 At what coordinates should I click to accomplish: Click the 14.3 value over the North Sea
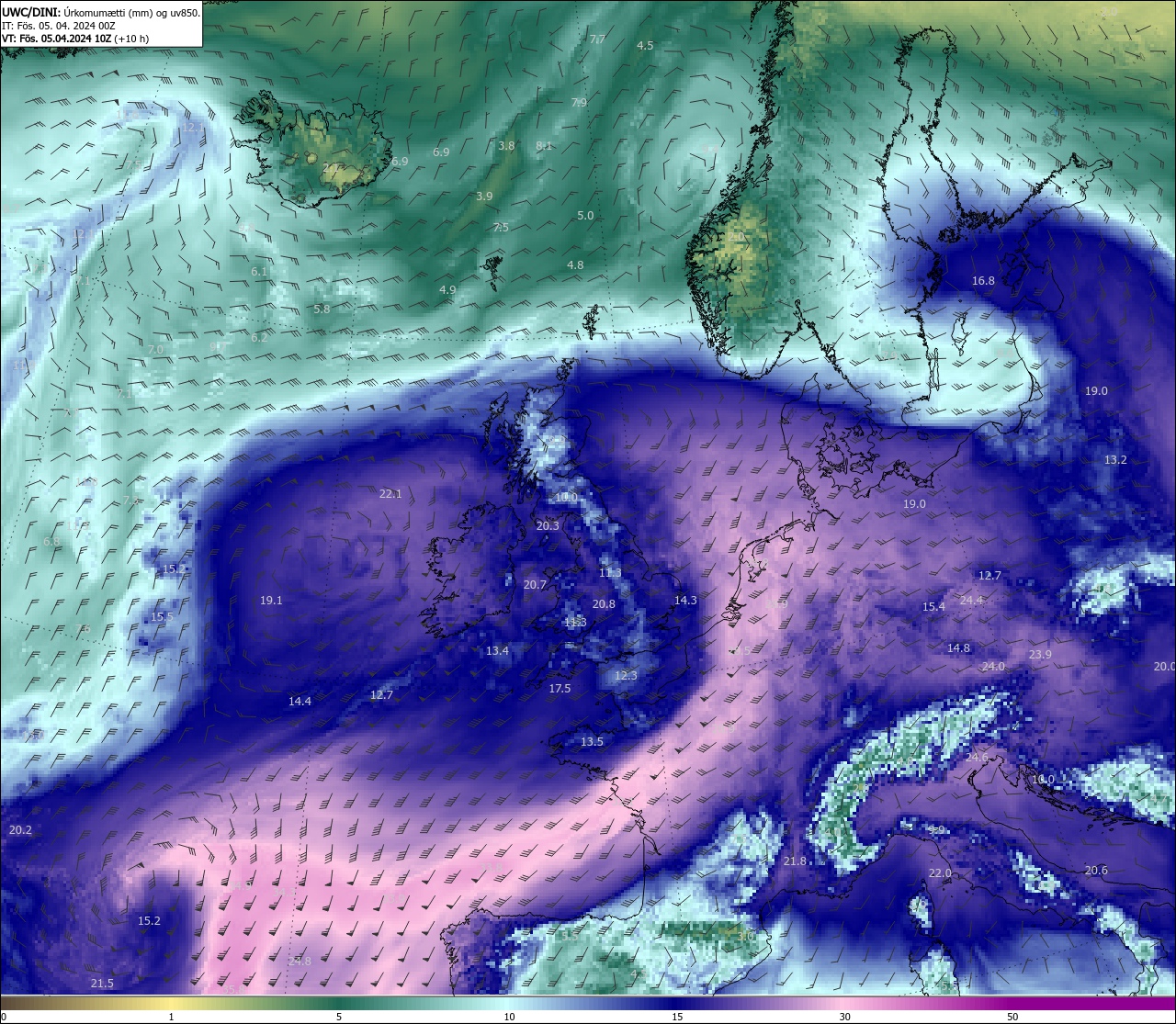coord(685,601)
